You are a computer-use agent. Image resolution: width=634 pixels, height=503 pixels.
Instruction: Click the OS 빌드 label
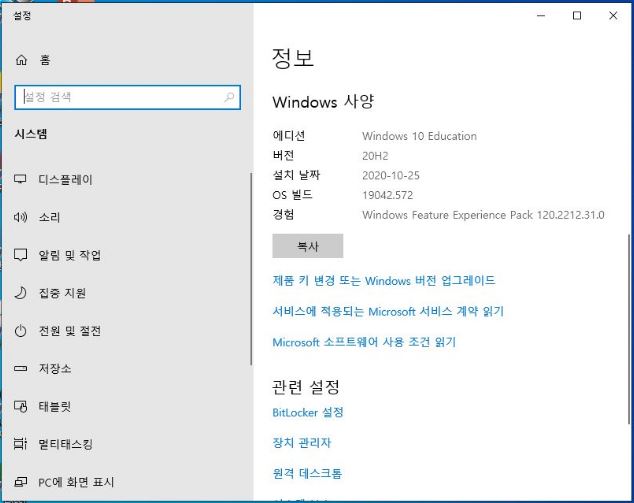[292, 195]
